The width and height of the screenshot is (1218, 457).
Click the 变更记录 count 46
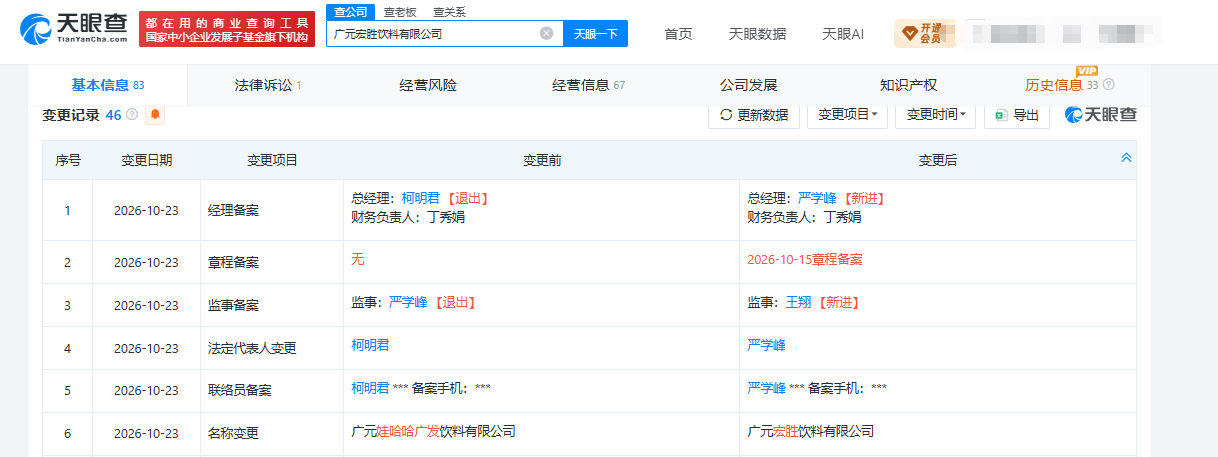(x=113, y=115)
